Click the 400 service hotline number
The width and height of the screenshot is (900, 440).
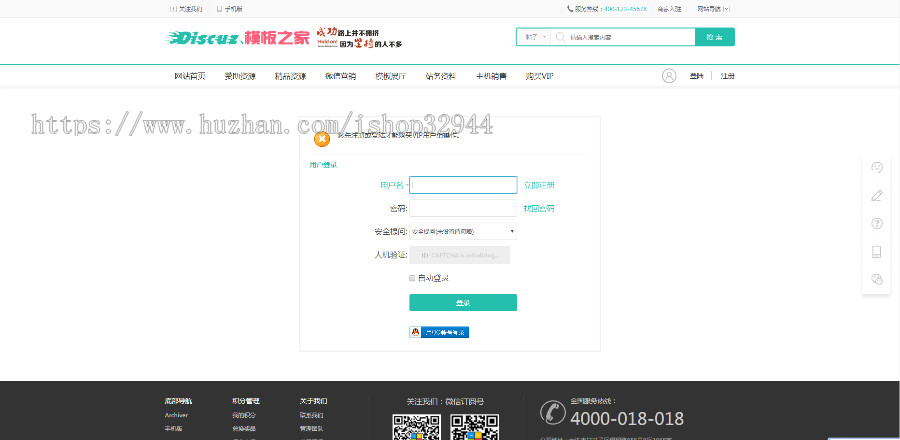coord(625,9)
